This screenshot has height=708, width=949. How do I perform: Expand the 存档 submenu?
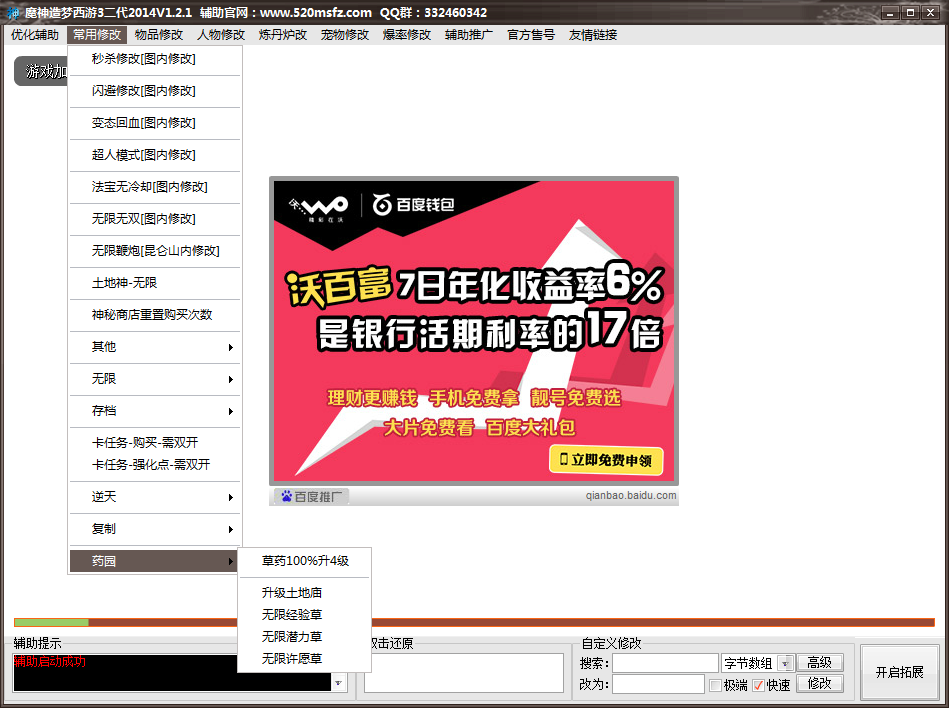[155, 411]
